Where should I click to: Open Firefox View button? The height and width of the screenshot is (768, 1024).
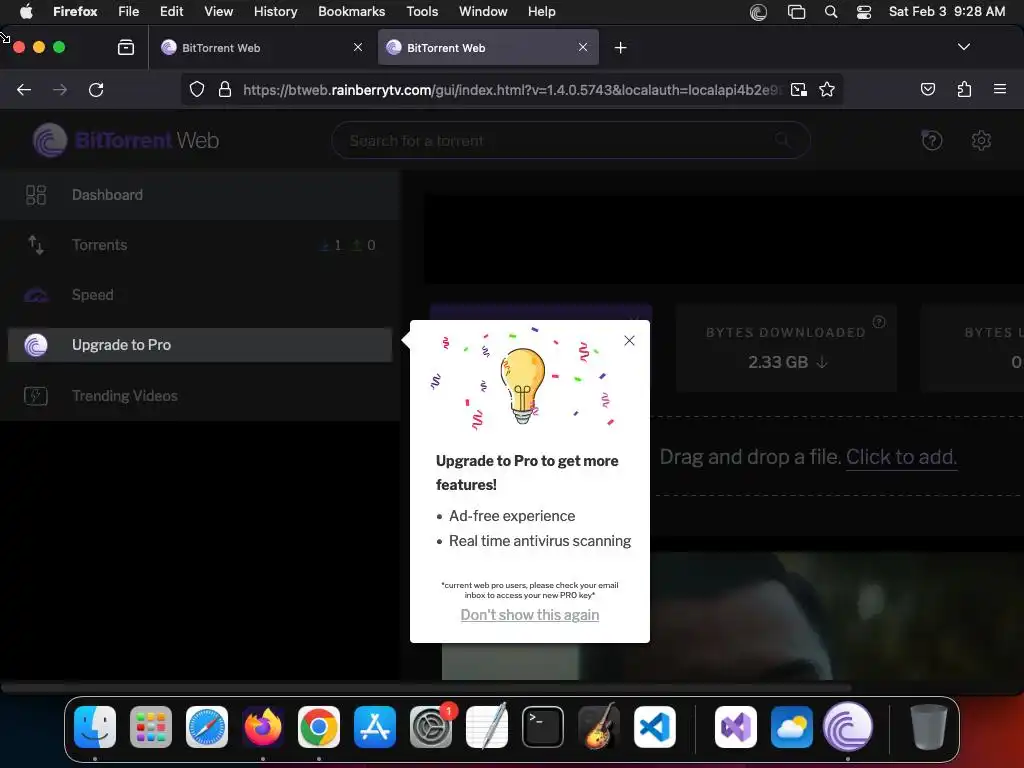[x=125, y=47]
